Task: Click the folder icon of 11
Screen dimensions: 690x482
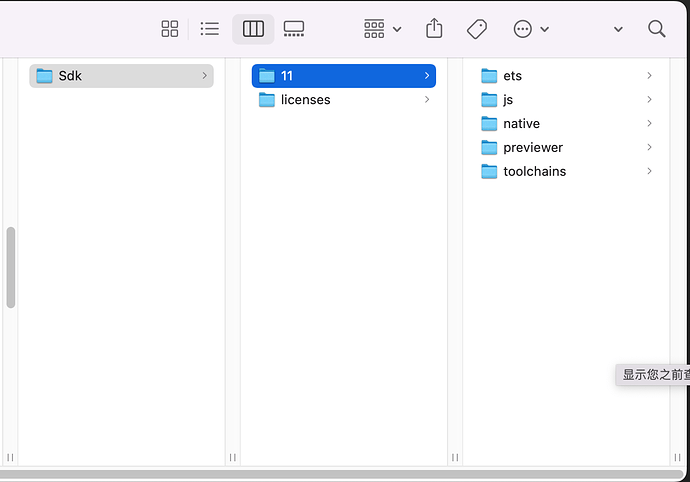Action: pos(267,76)
